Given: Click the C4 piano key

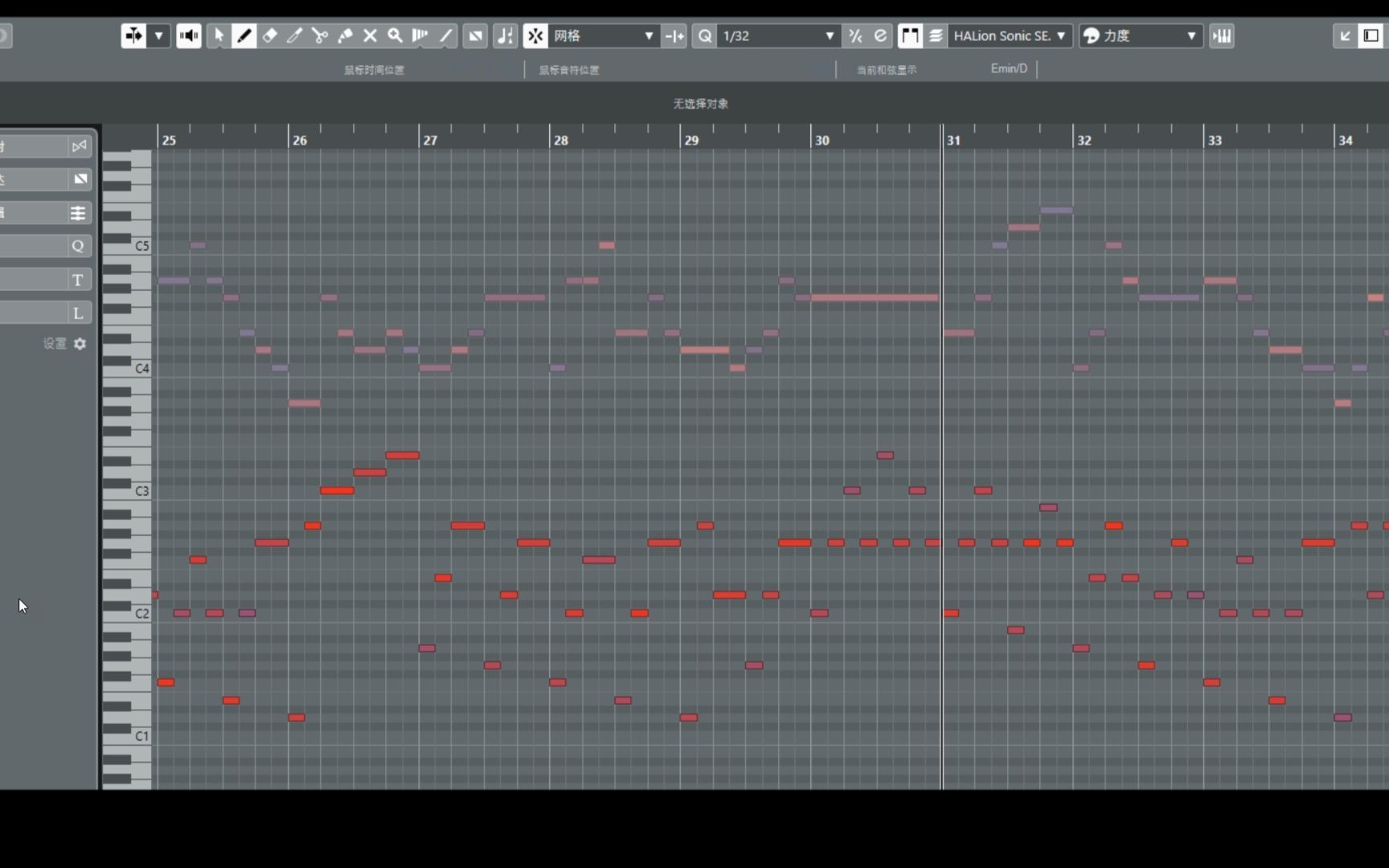Looking at the screenshot, I should [x=141, y=368].
